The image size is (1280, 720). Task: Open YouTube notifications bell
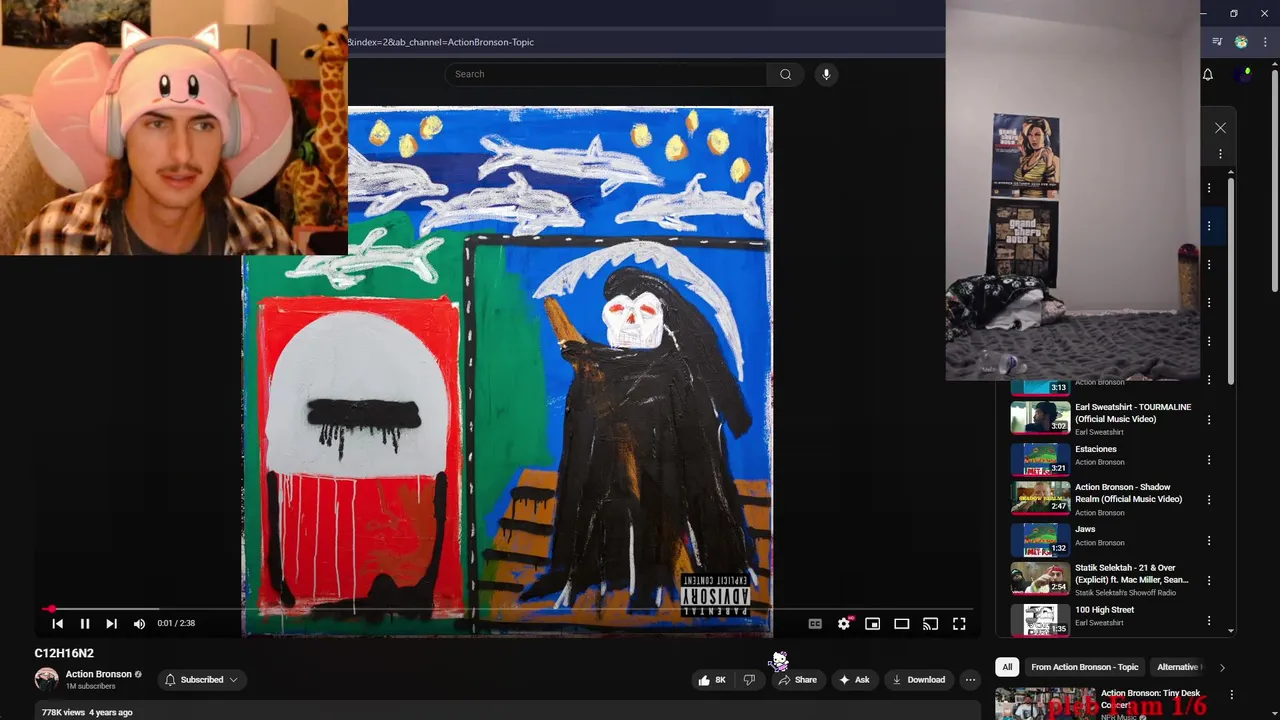[x=1208, y=74]
